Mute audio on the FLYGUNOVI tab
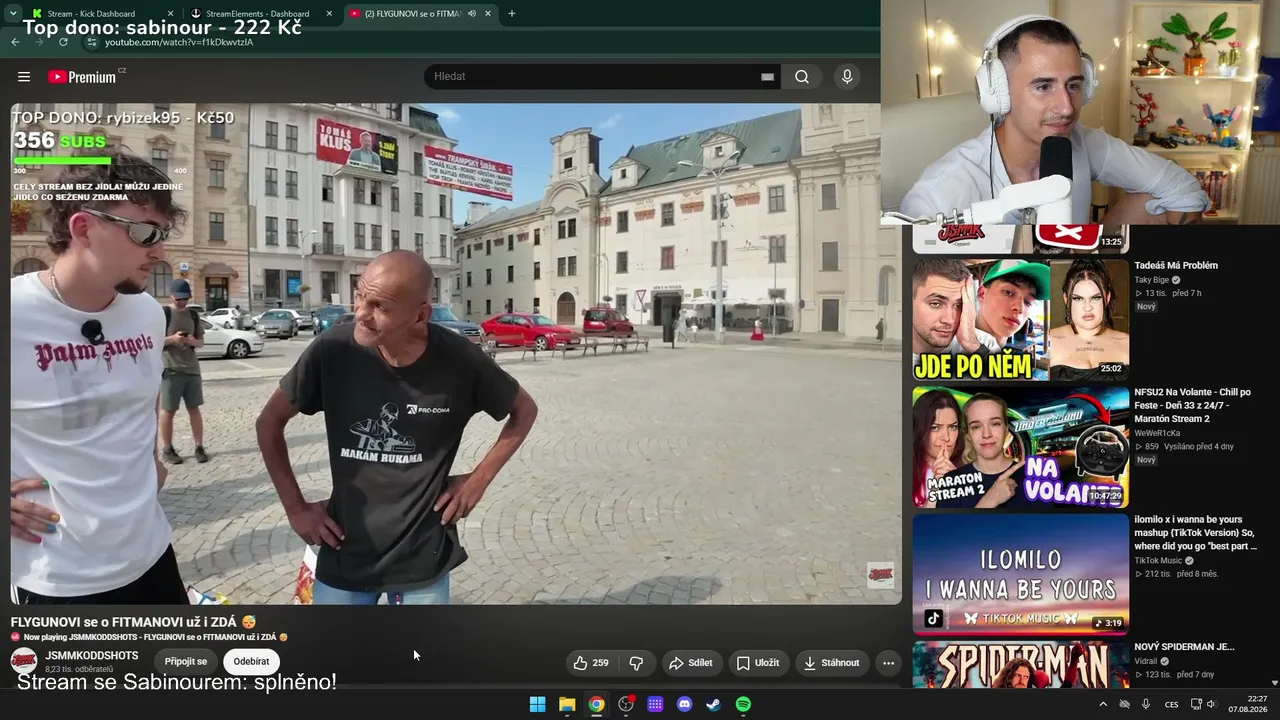1280x720 pixels. coord(472,14)
